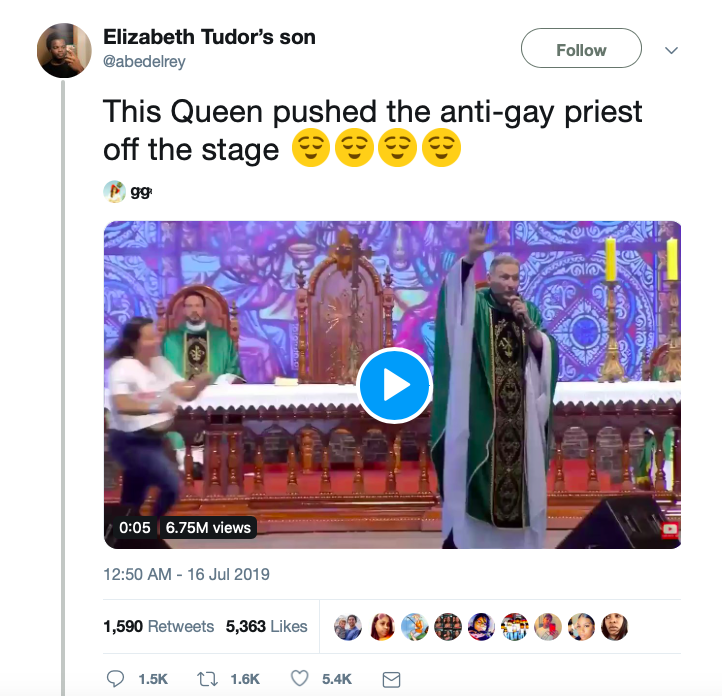Screen dimensions: 722x696
Task: Click the envelope direct message icon
Action: pos(391,679)
